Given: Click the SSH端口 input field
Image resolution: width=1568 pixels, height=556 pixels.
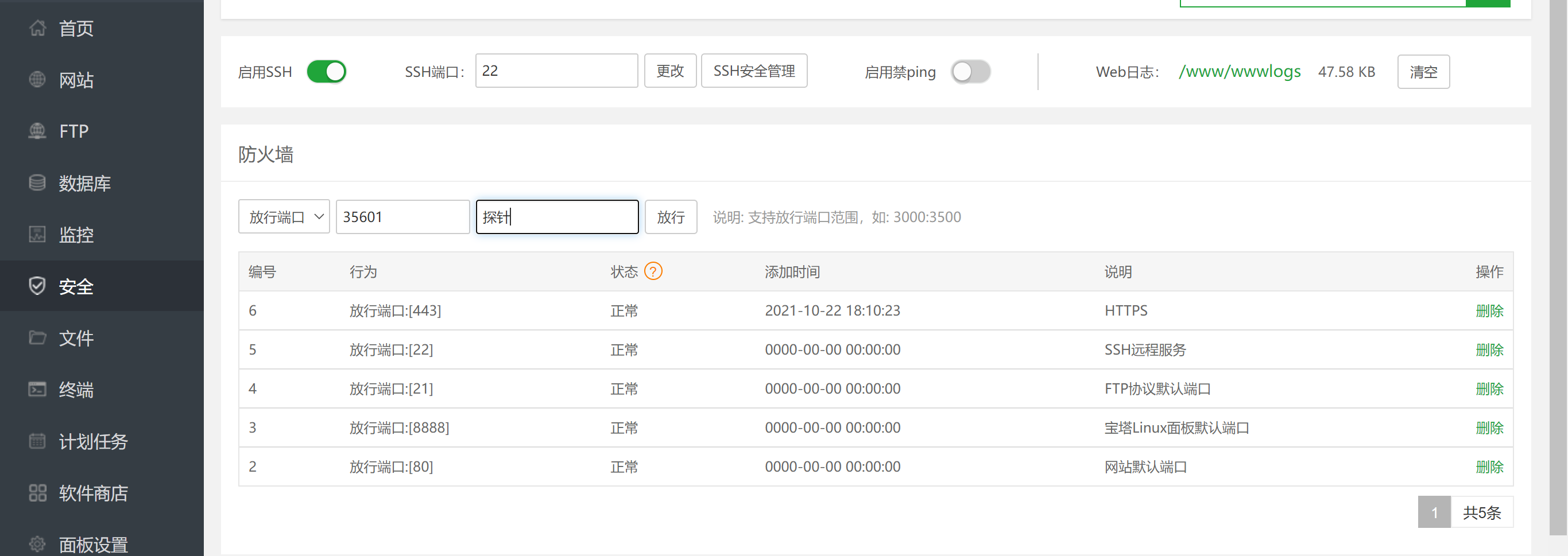Looking at the screenshot, I should (556, 71).
